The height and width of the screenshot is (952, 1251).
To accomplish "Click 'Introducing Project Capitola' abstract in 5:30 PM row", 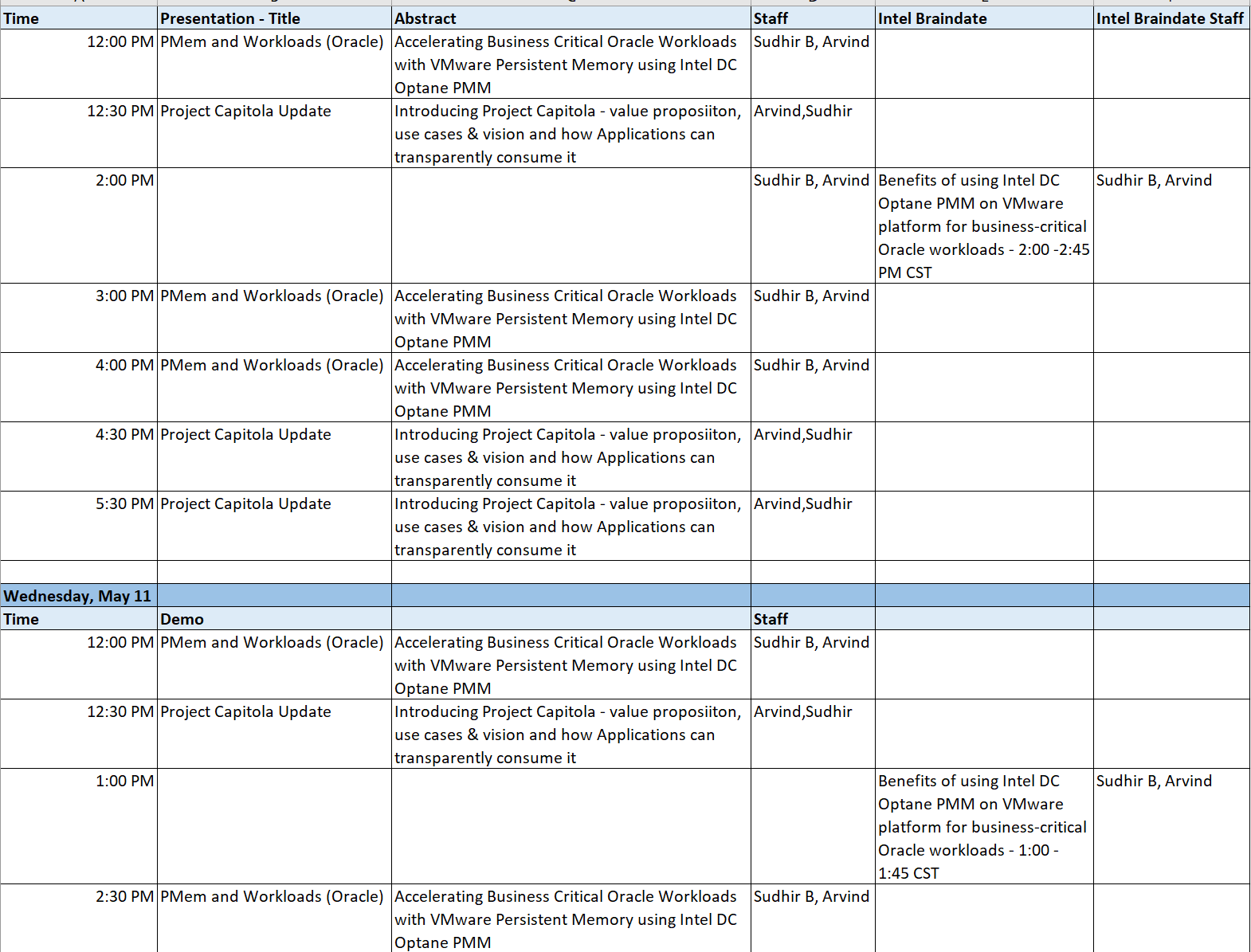I will [x=571, y=526].
